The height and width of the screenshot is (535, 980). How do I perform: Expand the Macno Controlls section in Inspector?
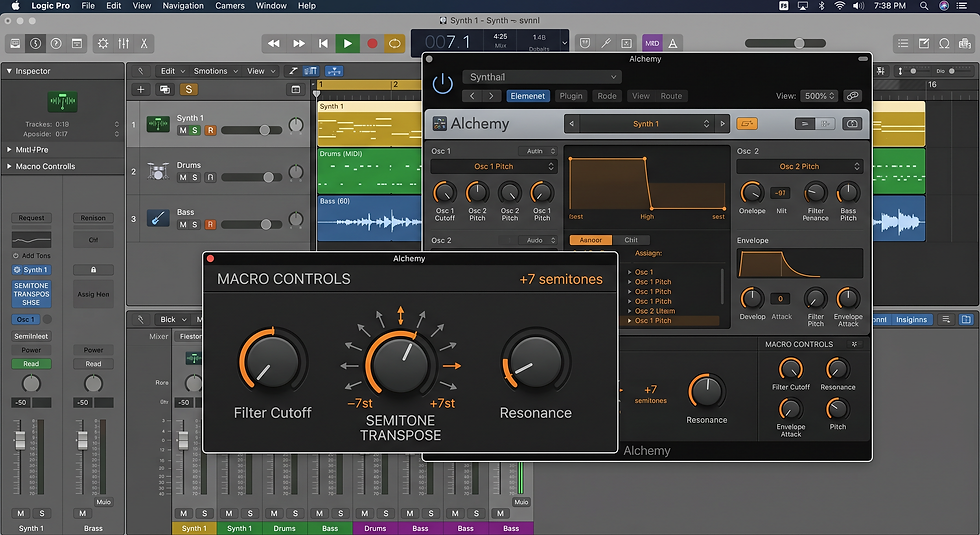(9, 166)
